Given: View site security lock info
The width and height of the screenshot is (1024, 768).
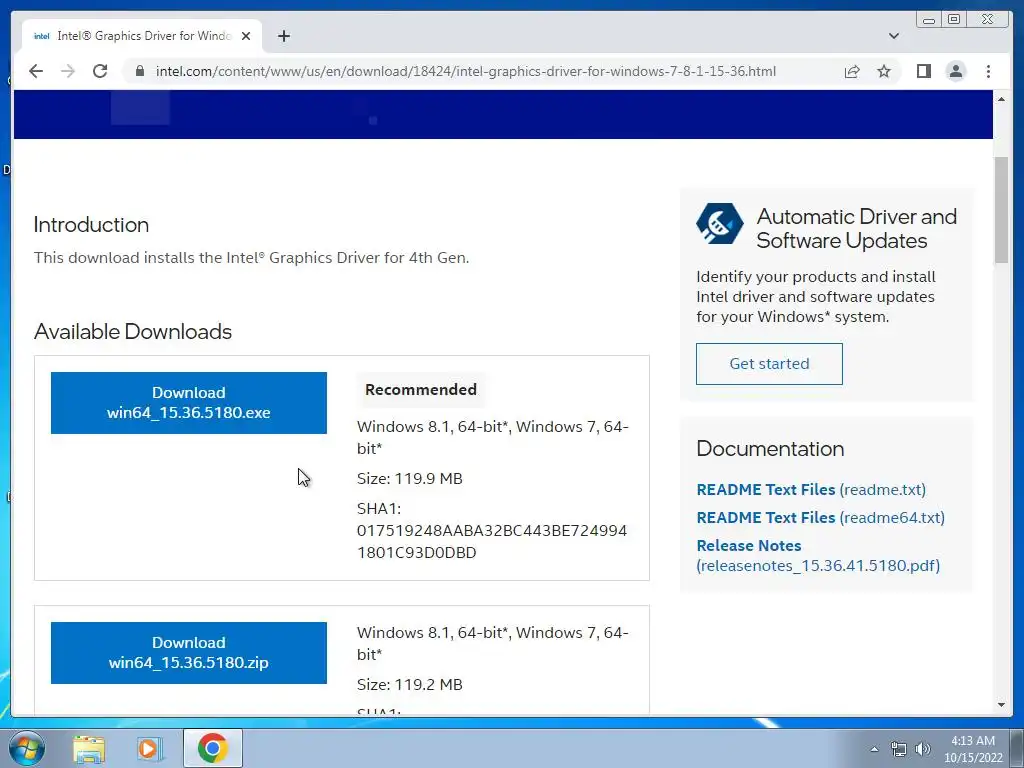Looking at the screenshot, I should [x=140, y=71].
